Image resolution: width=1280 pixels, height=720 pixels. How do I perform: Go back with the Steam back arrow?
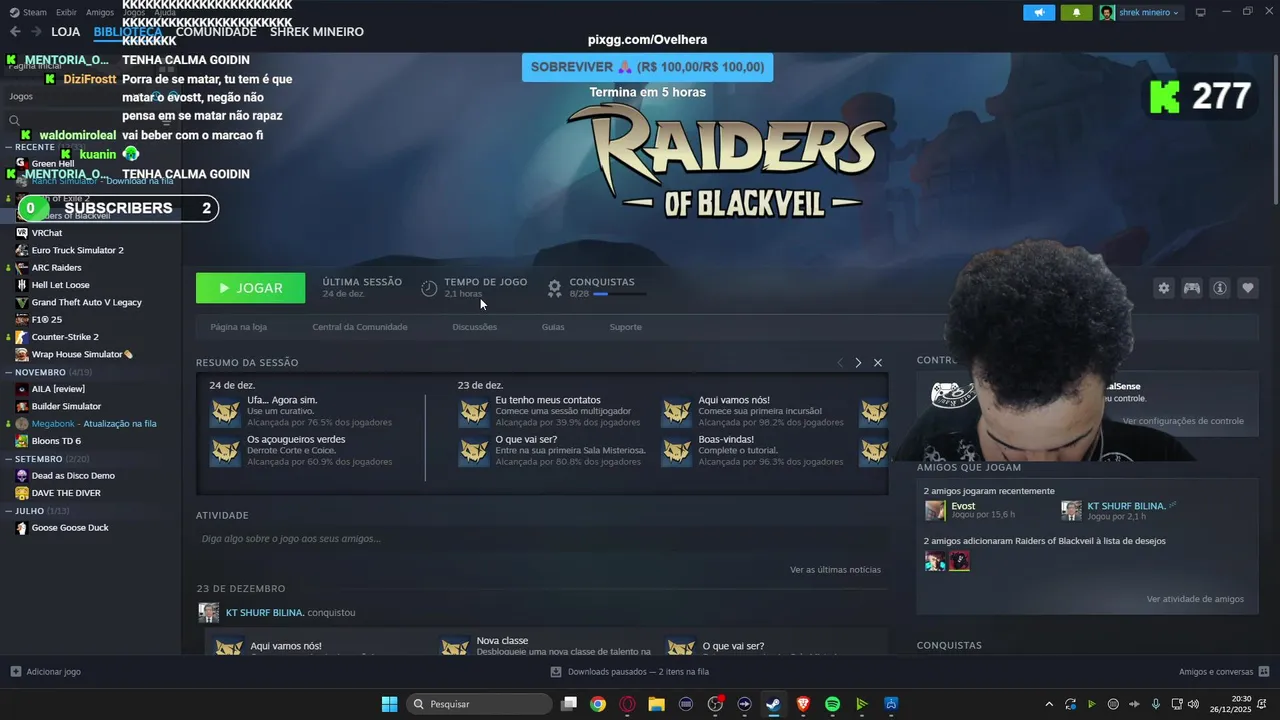(x=15, y=32)
